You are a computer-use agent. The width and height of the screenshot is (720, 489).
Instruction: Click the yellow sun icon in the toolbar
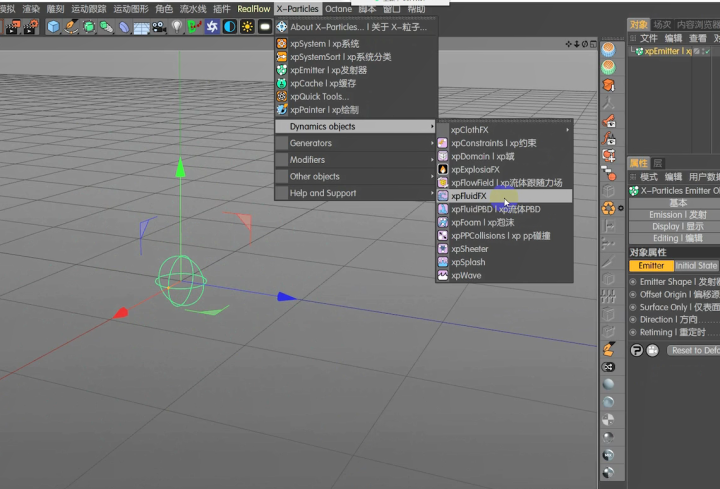[247, 27]
